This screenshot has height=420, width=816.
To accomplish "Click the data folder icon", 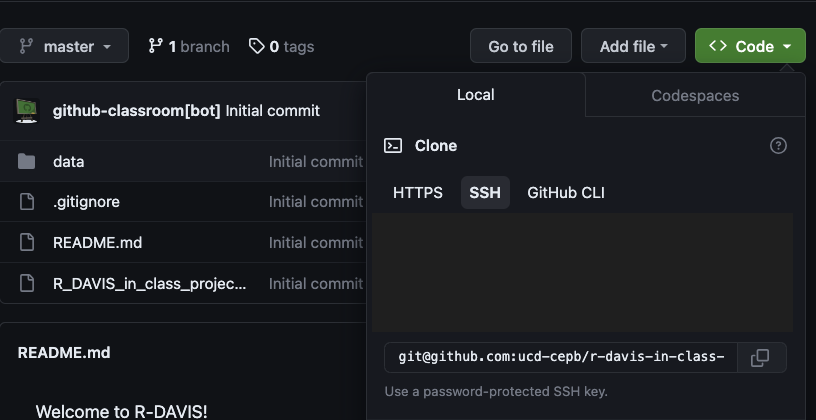I will [x=27, y=162].
